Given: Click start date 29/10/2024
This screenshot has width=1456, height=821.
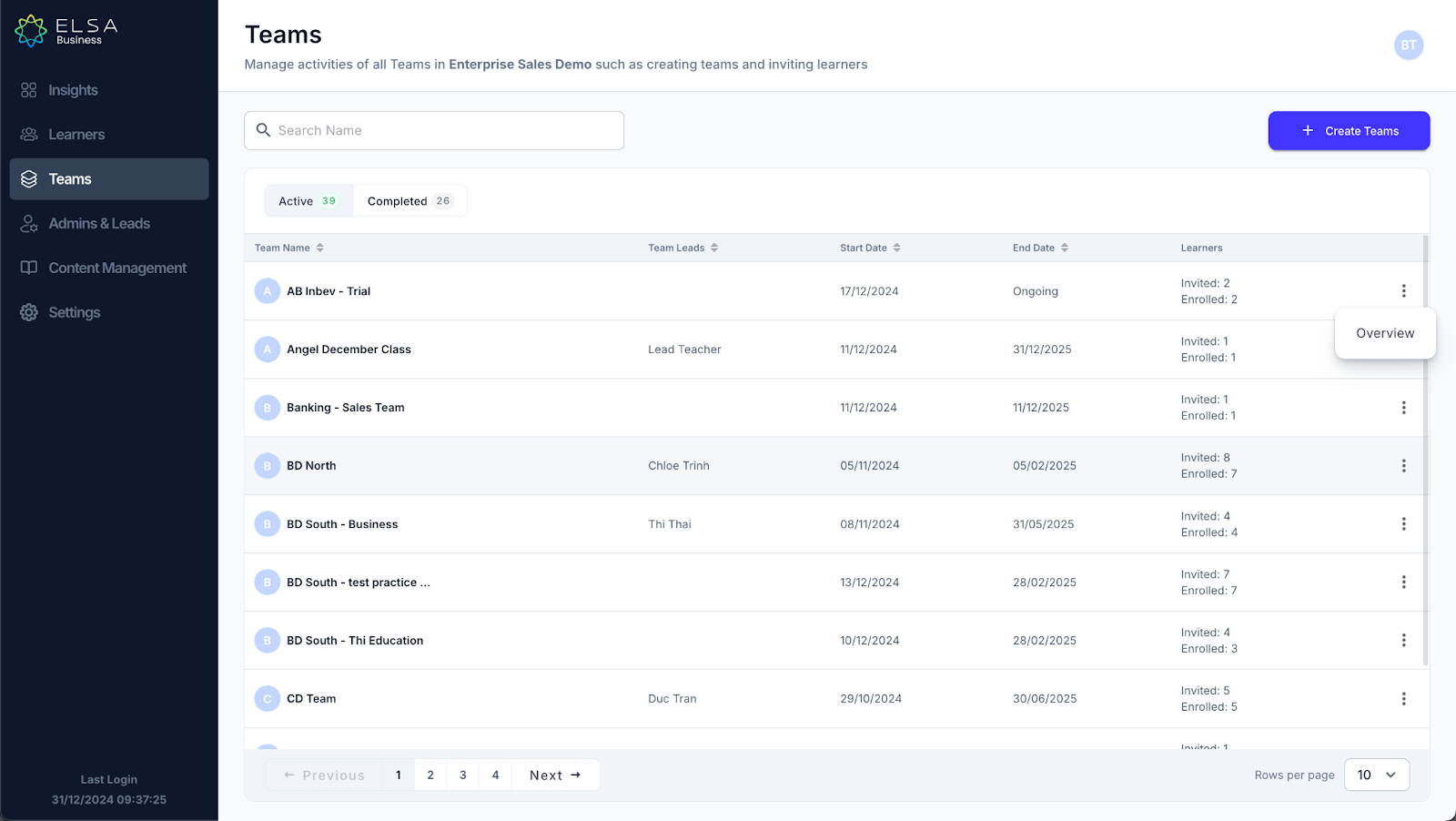Looking at the screenshot, I should (871, 699).
